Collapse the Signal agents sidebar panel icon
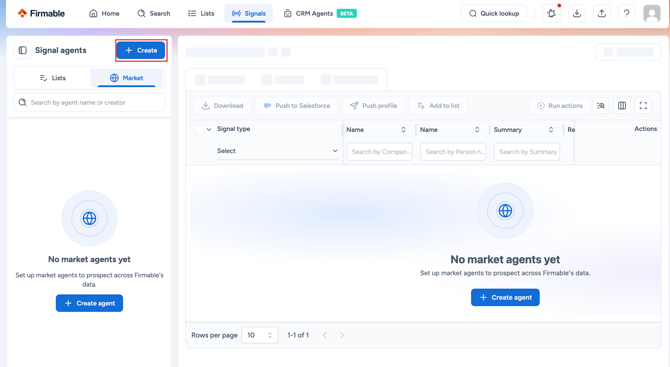This screenshot has height=367, width=670. coord(23,50)
